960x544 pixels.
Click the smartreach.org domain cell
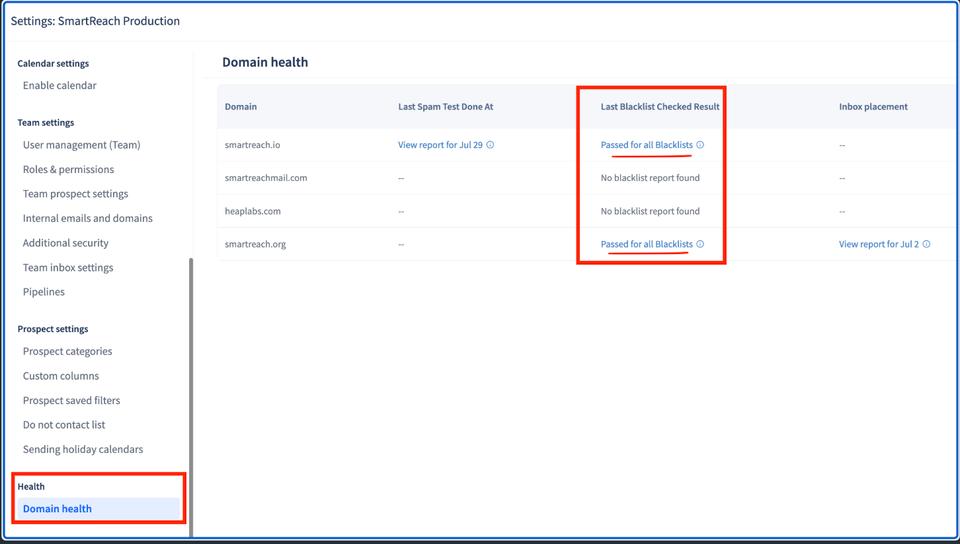(x=255, y=244)
